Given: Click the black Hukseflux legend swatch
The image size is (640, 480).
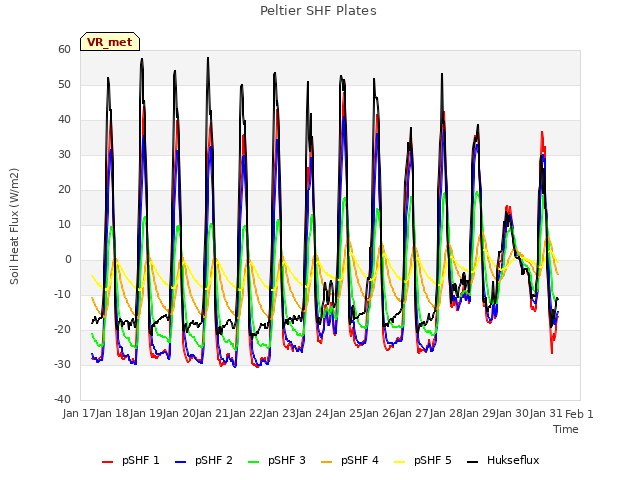Looking at the screenshot, I should click(472, 462).
